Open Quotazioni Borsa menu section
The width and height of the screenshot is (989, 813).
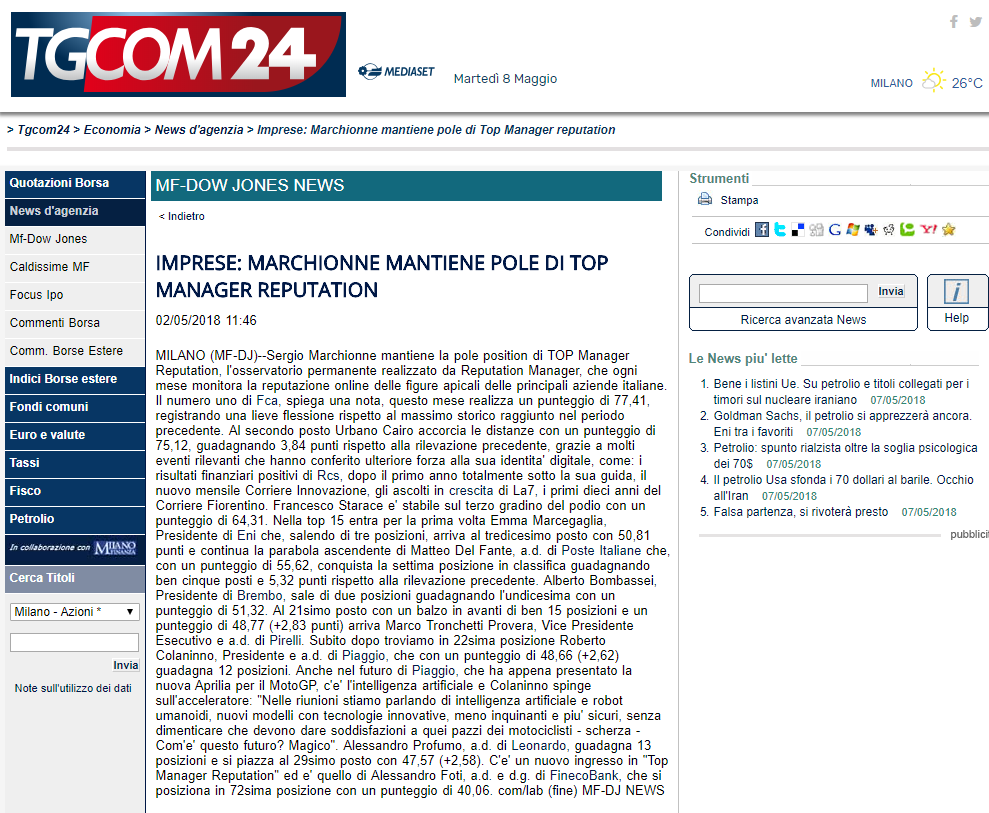coord(75,184)
